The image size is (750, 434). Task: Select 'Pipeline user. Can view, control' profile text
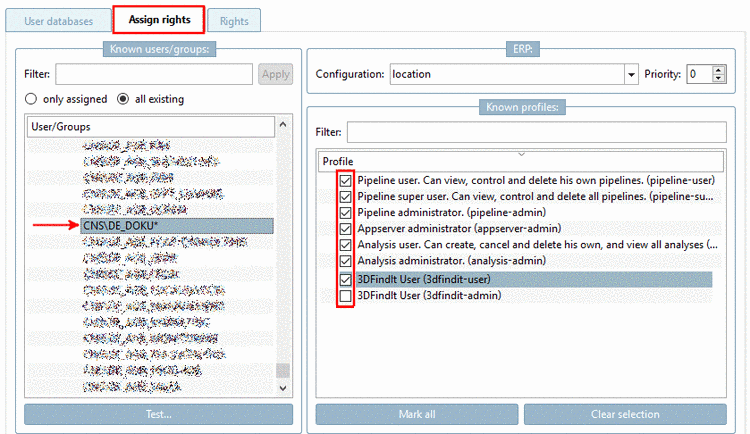[x=536, y=180]
